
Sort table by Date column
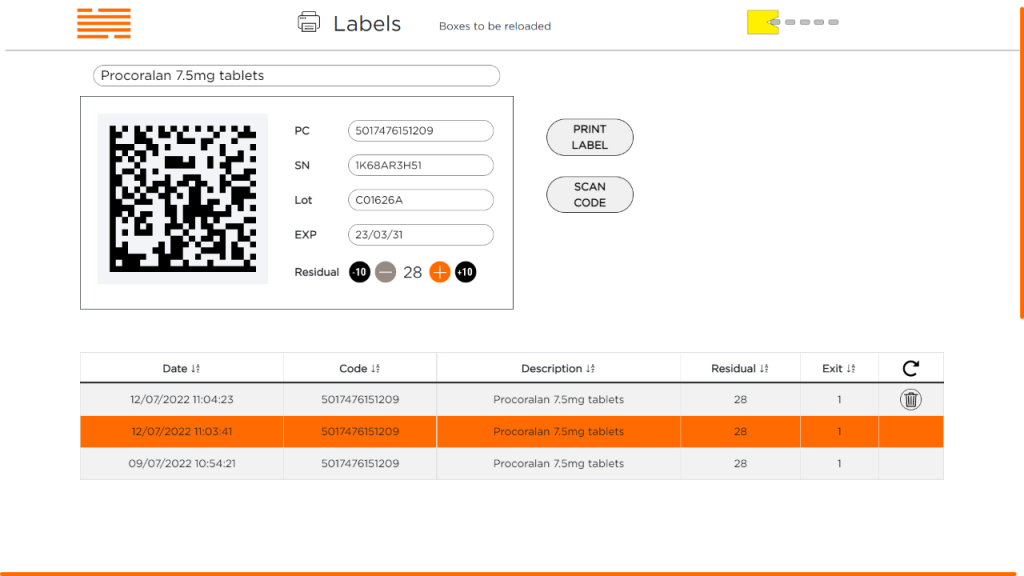coord(182,368)
